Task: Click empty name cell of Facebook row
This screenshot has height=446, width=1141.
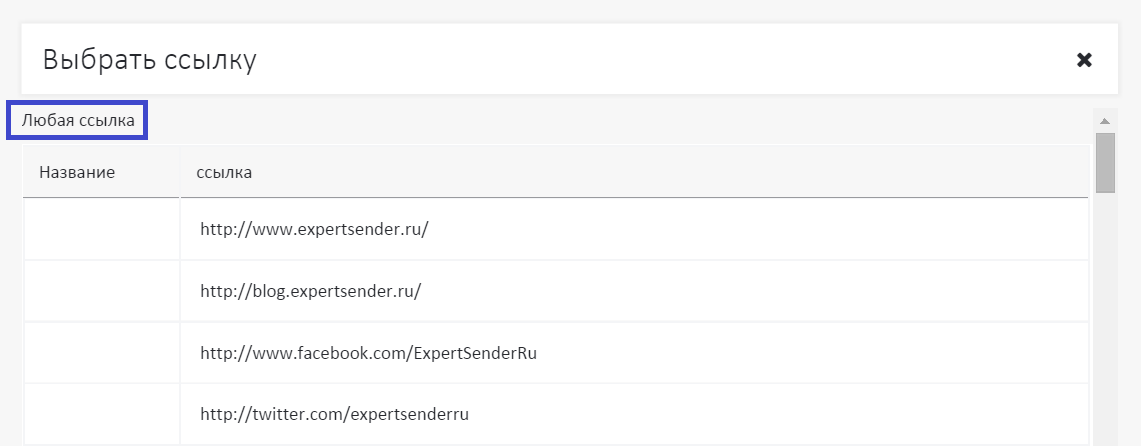Action: point(101,353)
